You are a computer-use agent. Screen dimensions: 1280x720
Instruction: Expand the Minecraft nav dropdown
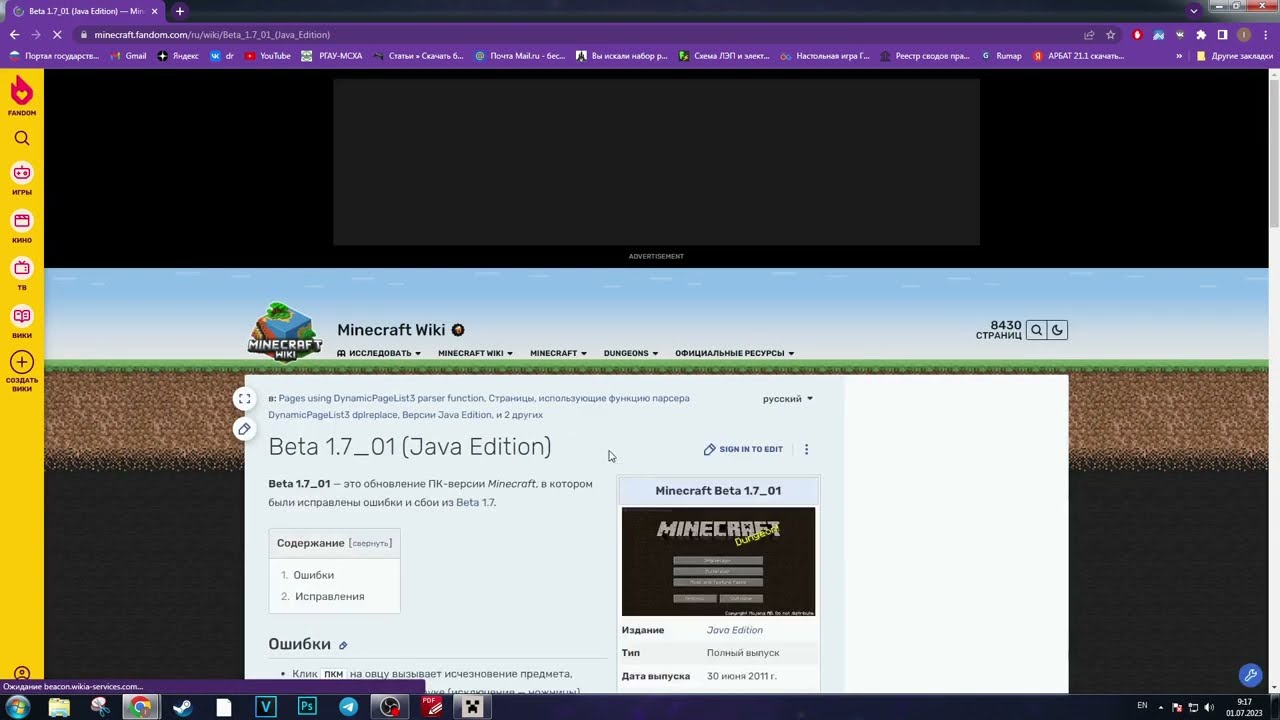coord(558,353)
